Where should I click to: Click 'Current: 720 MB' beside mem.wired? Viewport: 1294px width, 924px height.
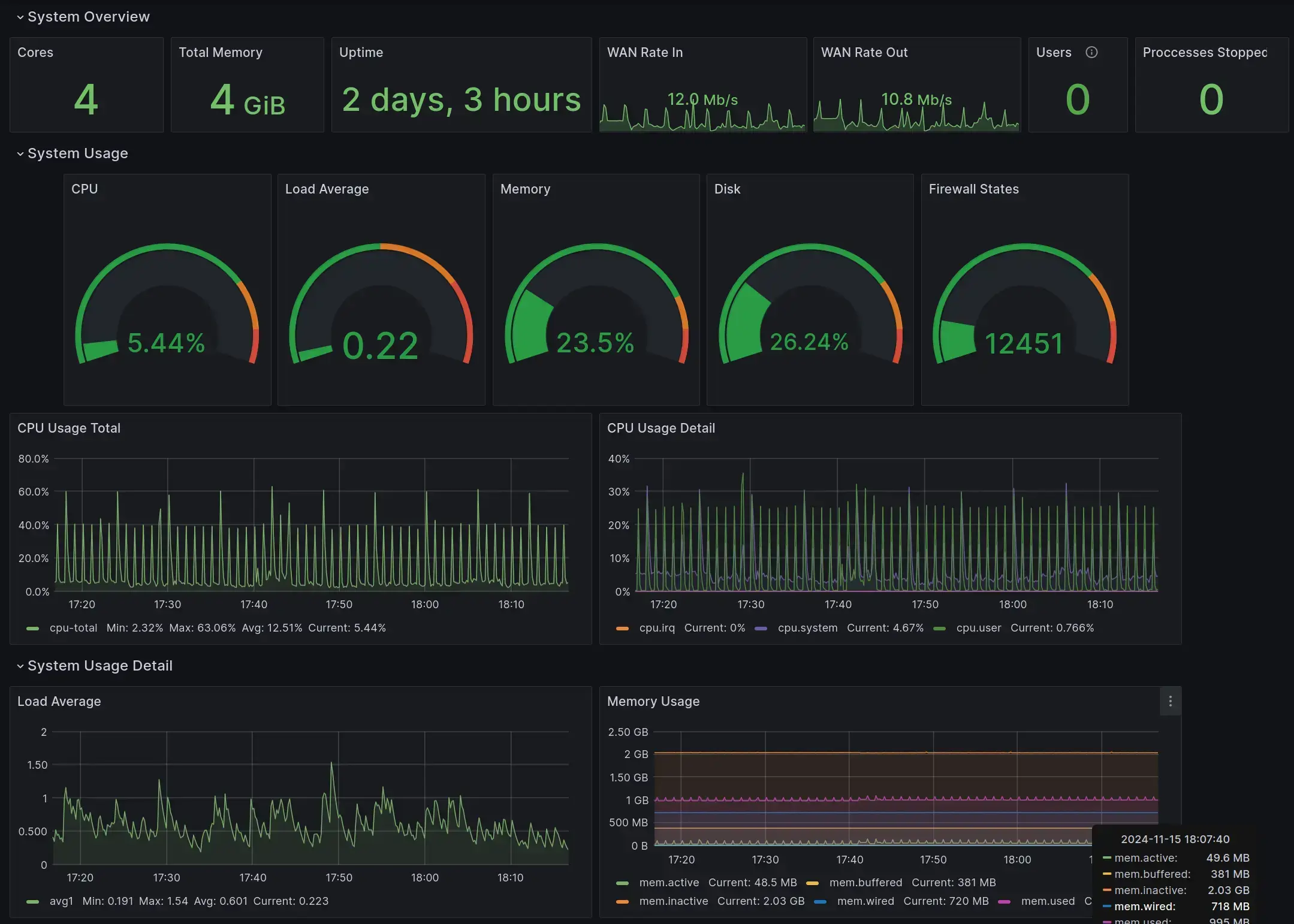(x=946, y=901)
